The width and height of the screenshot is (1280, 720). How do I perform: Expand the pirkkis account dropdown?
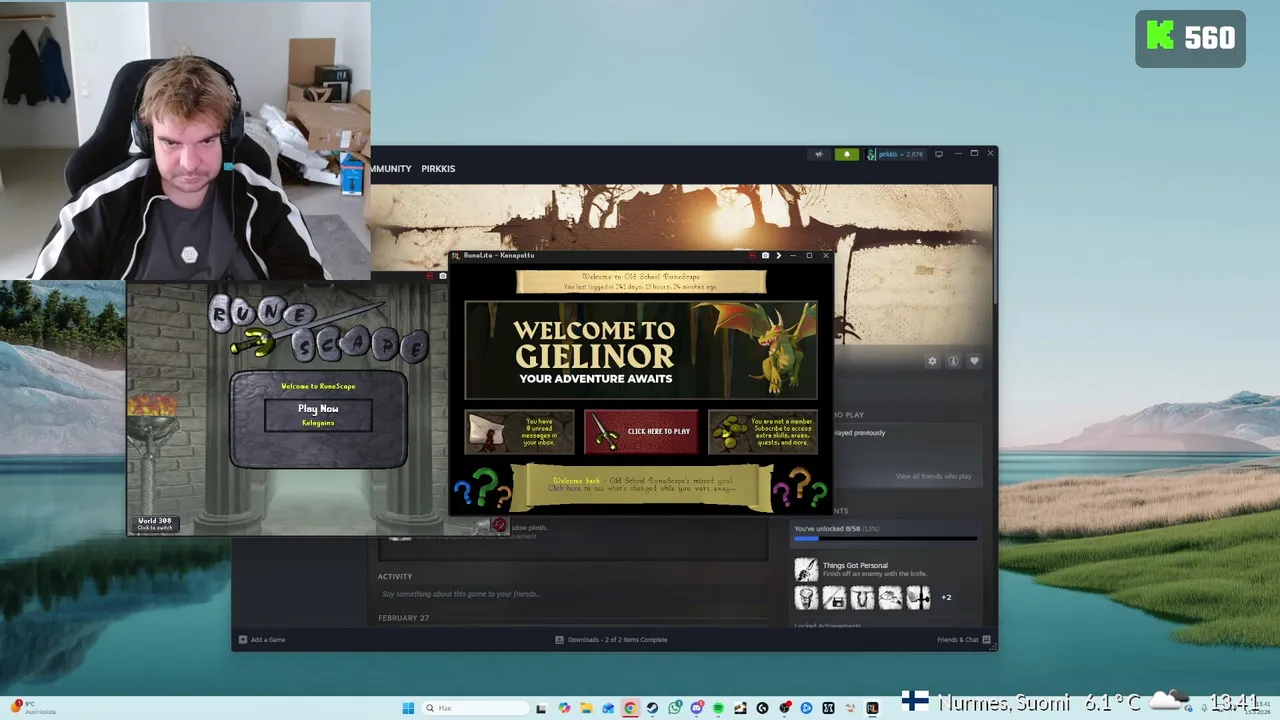point(895,154)
